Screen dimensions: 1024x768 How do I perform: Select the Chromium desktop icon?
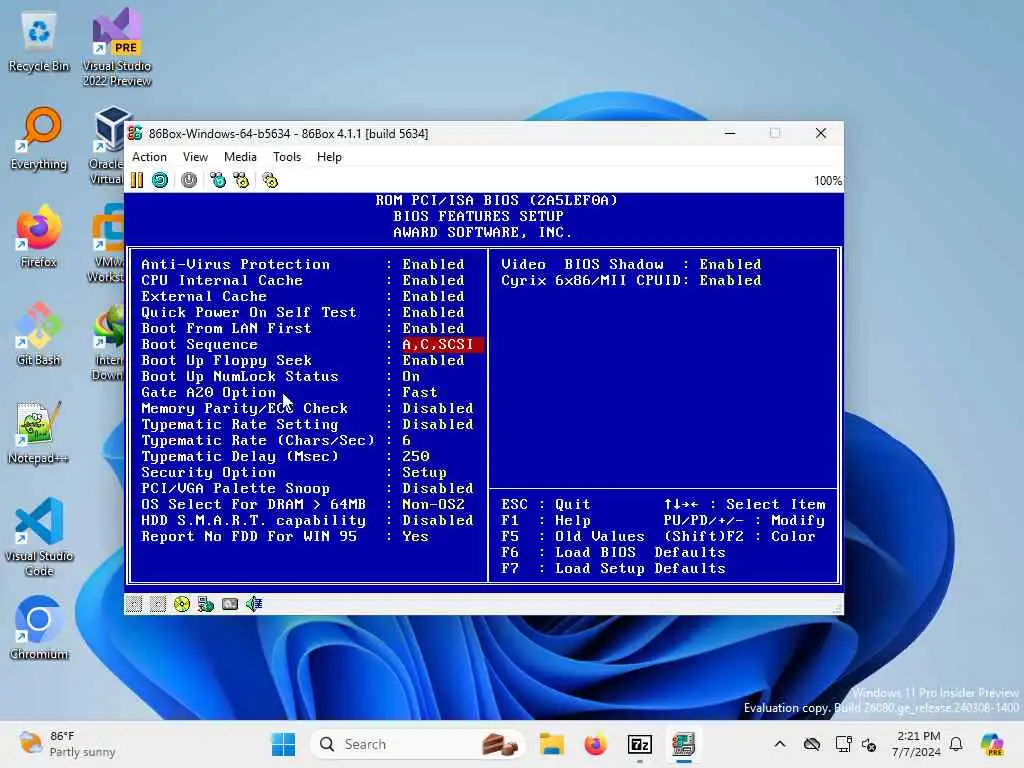point(39,628)
